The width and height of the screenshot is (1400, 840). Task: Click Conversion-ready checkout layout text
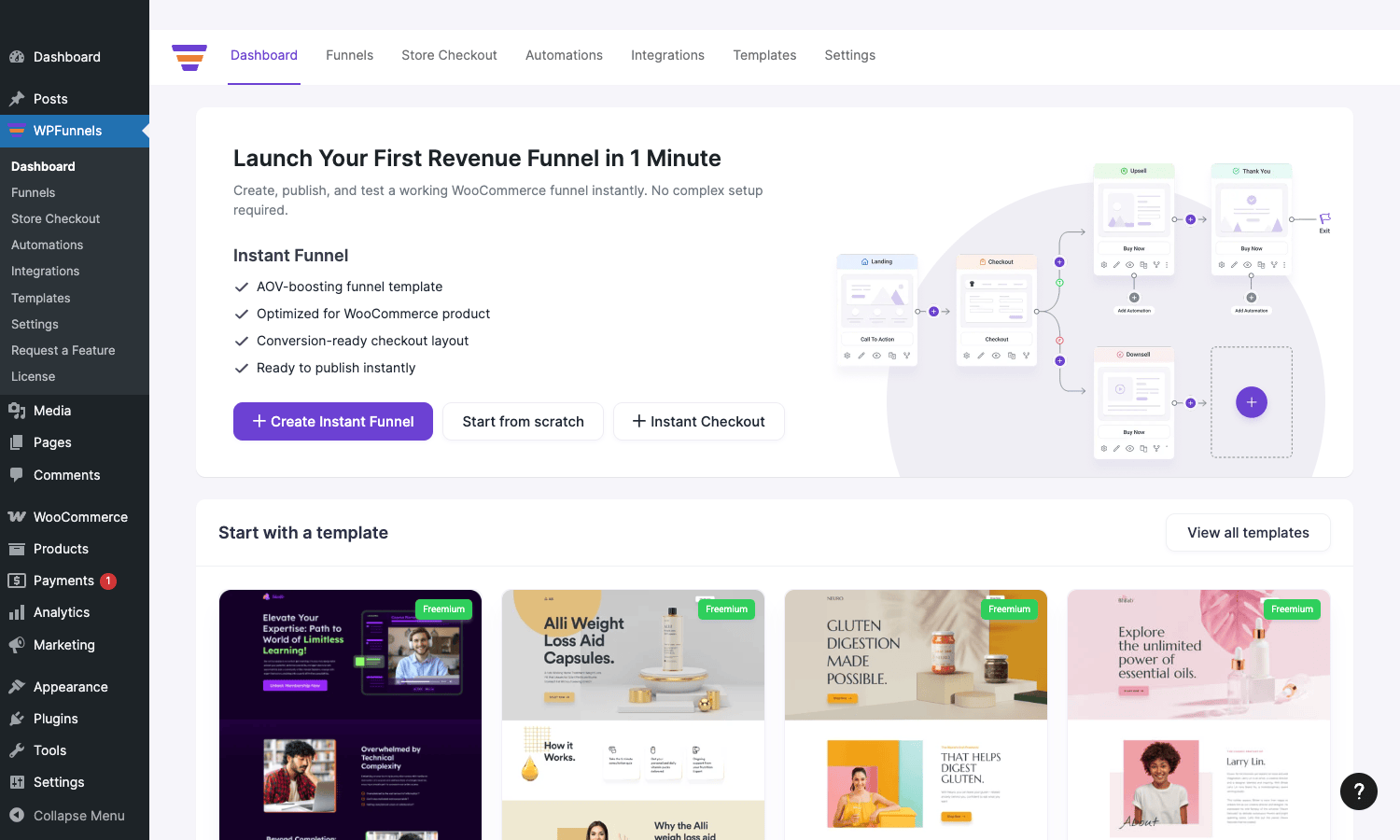362,341
